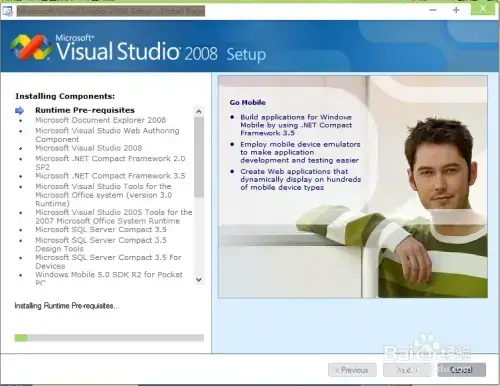This screenshot has width=500, height=386.
Task: Click the Employ mobile device emulators bullet
Action: [300, 152]
